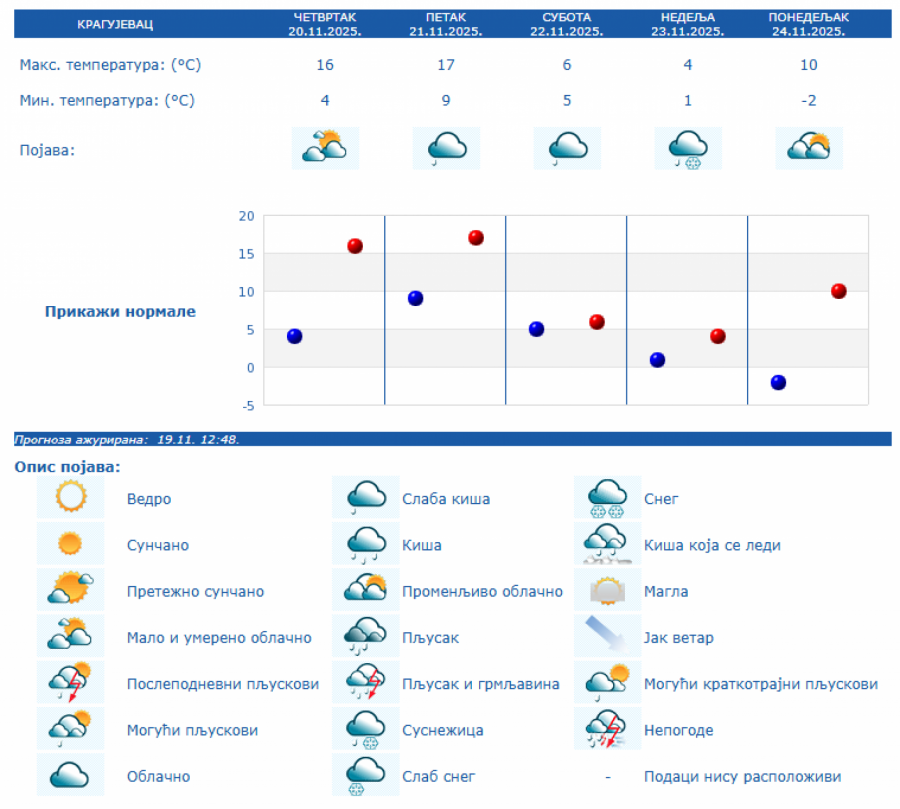Click the Магла fog legend icon
The height and width of the screenshot is (809, 900).
coord(607,591)
